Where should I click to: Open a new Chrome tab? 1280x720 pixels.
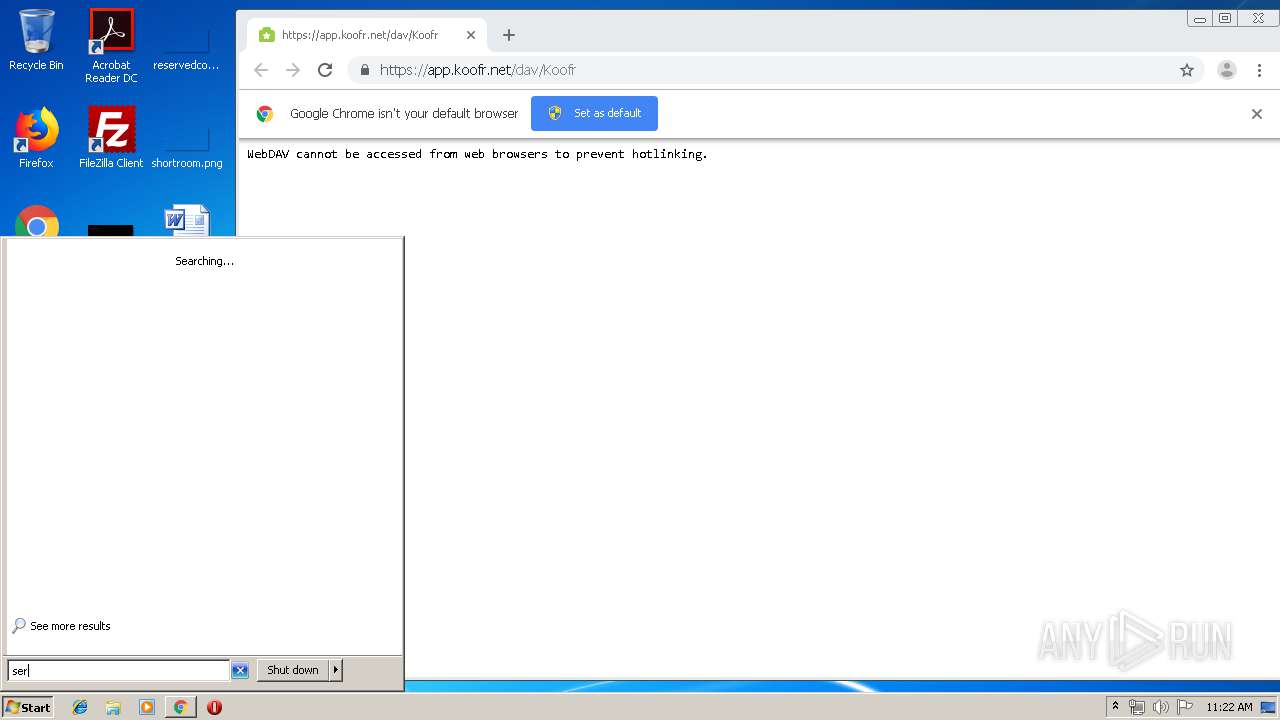[508, 35]
